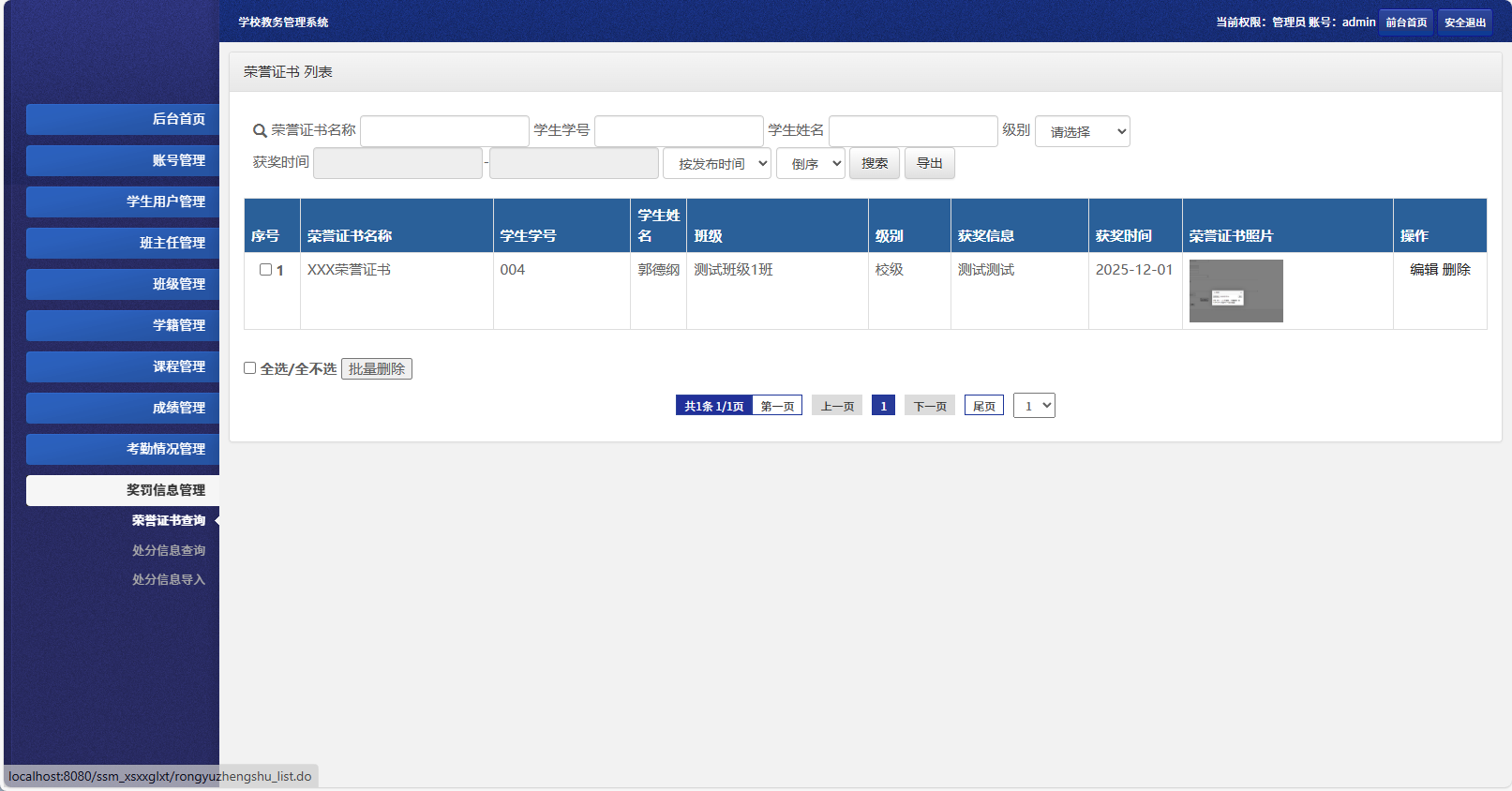
Task: Click 学校教务管理系统 title
Action: tap(283, 22)
